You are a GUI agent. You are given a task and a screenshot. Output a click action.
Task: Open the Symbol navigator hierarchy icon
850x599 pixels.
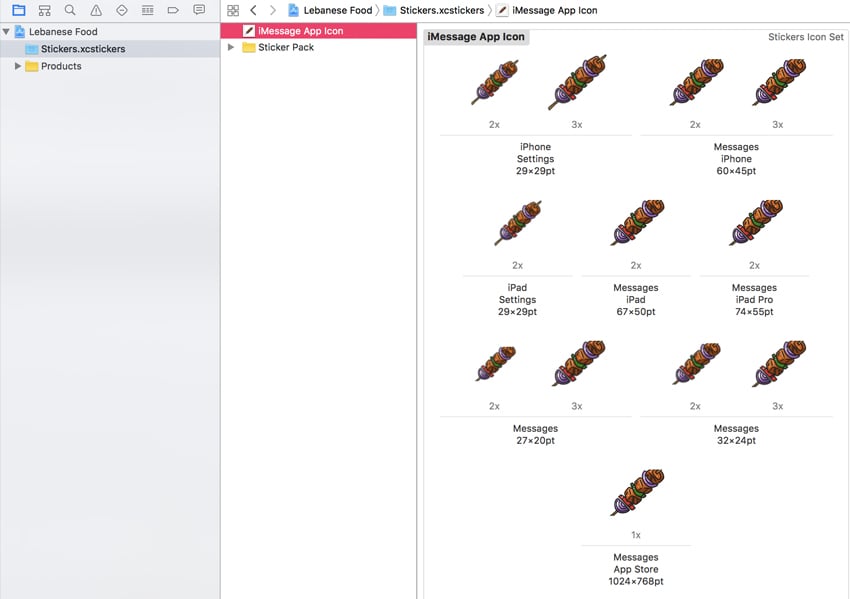coord(44,10)
